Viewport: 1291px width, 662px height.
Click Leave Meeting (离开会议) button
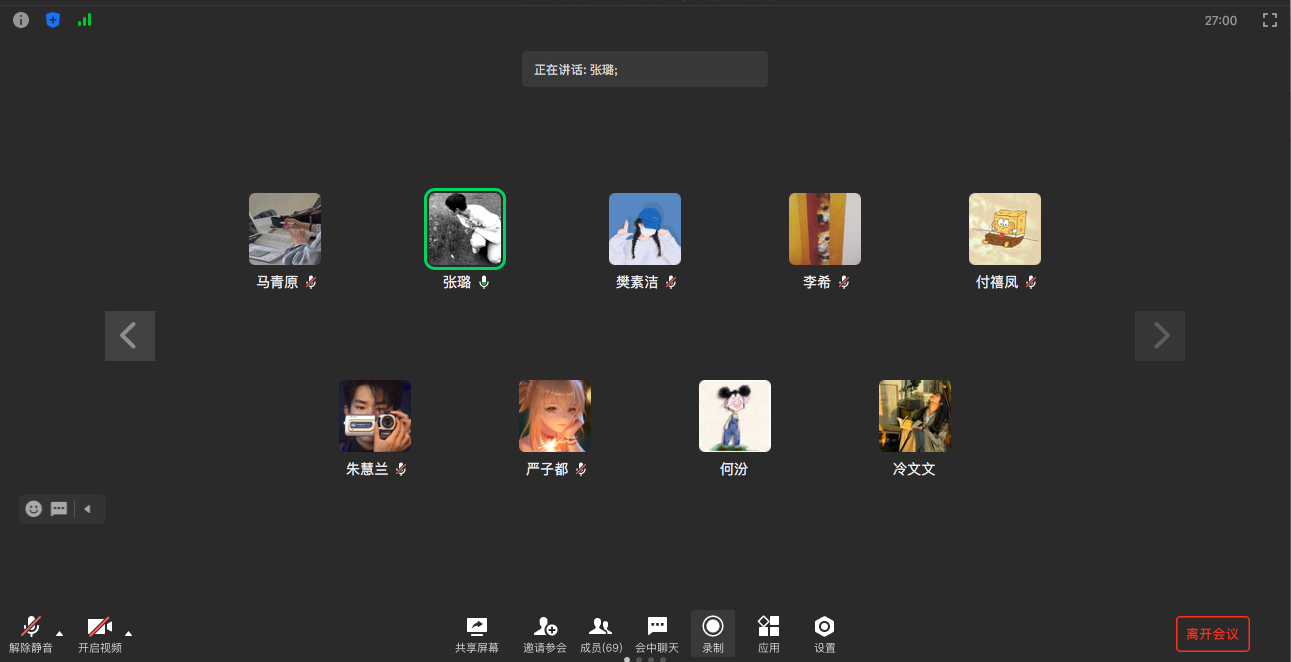1212,634
